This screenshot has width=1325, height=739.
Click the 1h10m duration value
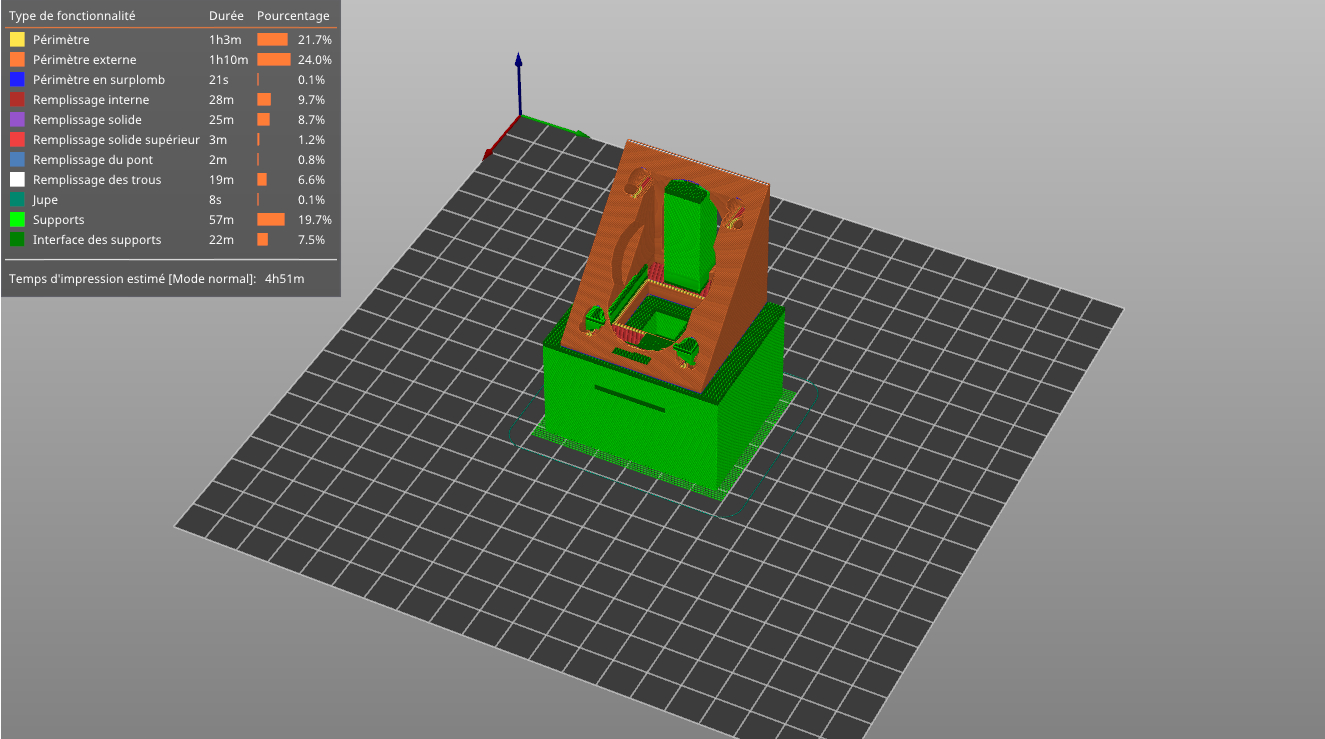click(x=228, y=60)
